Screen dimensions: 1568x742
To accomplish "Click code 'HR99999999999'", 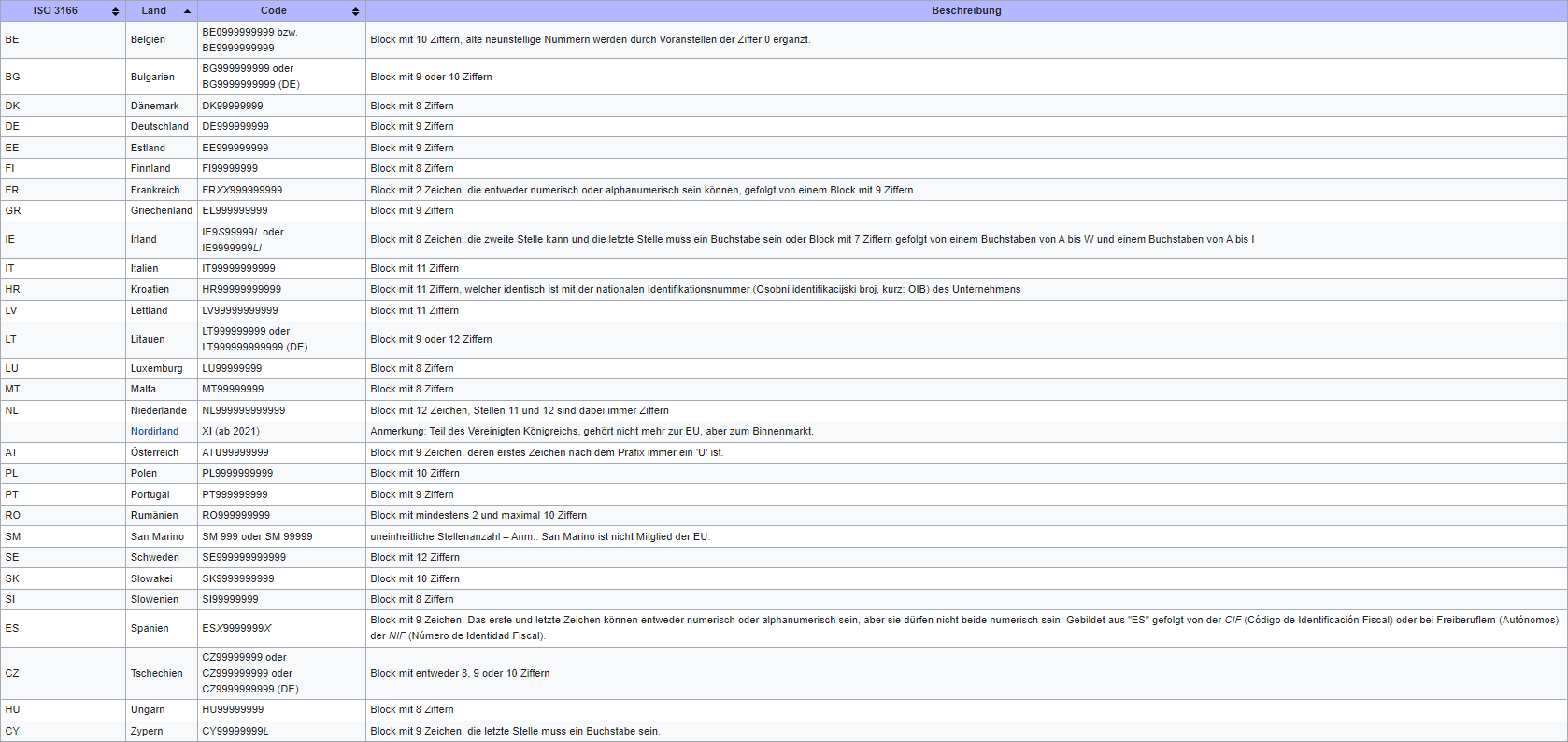I will pos(241,289).
